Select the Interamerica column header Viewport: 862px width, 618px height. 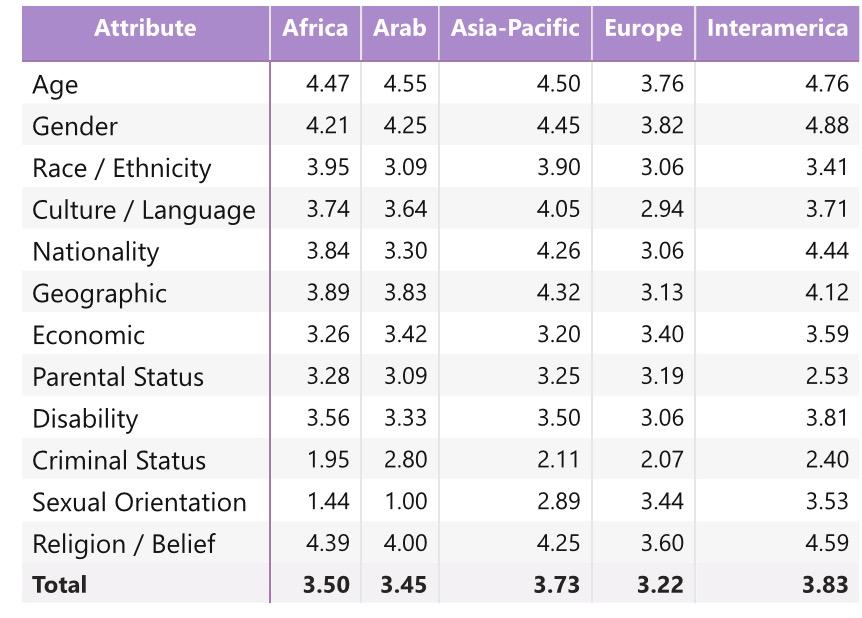[777, 29]
